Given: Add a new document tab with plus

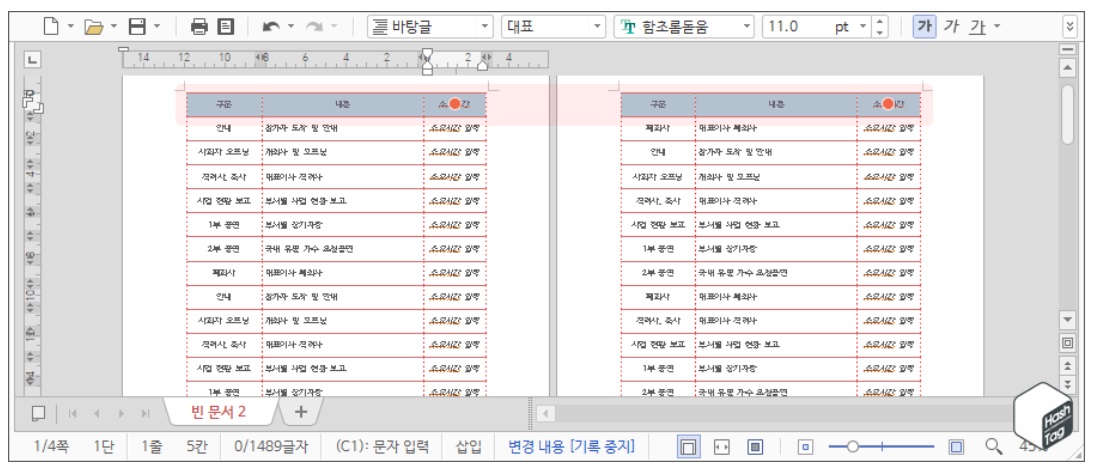Looking at the screenshot, I should (300, 412).
